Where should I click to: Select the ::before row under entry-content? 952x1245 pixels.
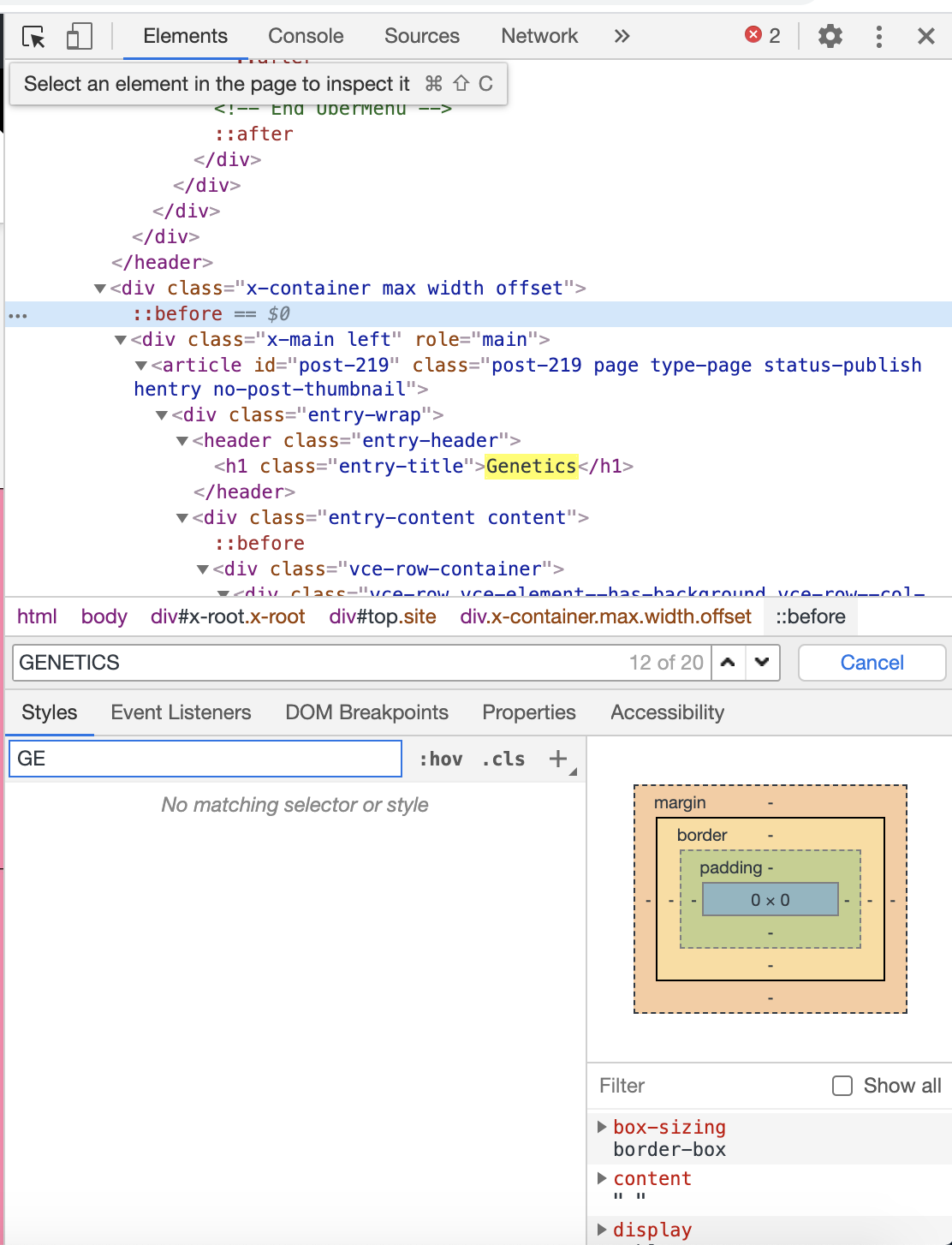click(259, 544)
